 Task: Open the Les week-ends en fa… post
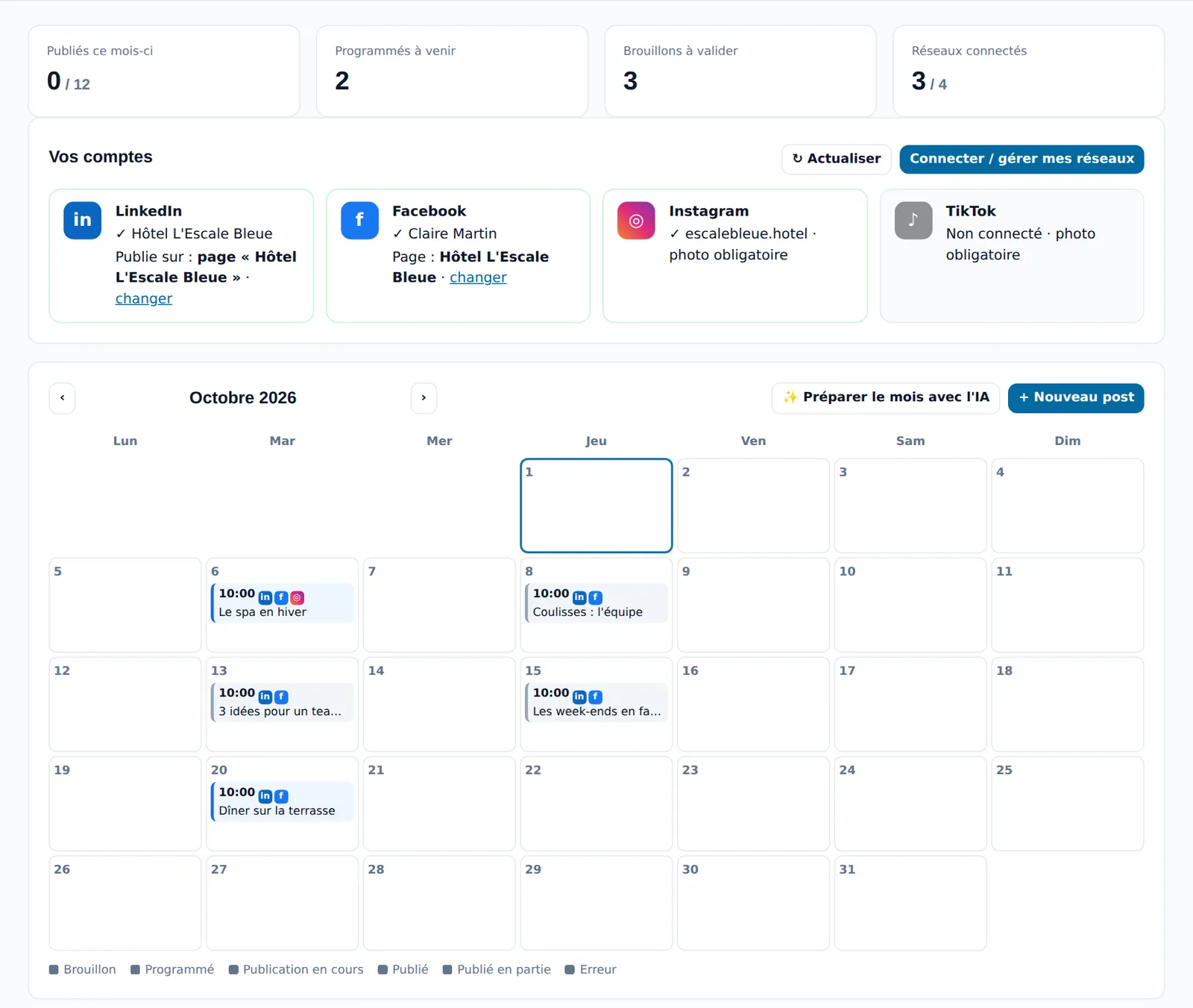[x=596, y=702]
